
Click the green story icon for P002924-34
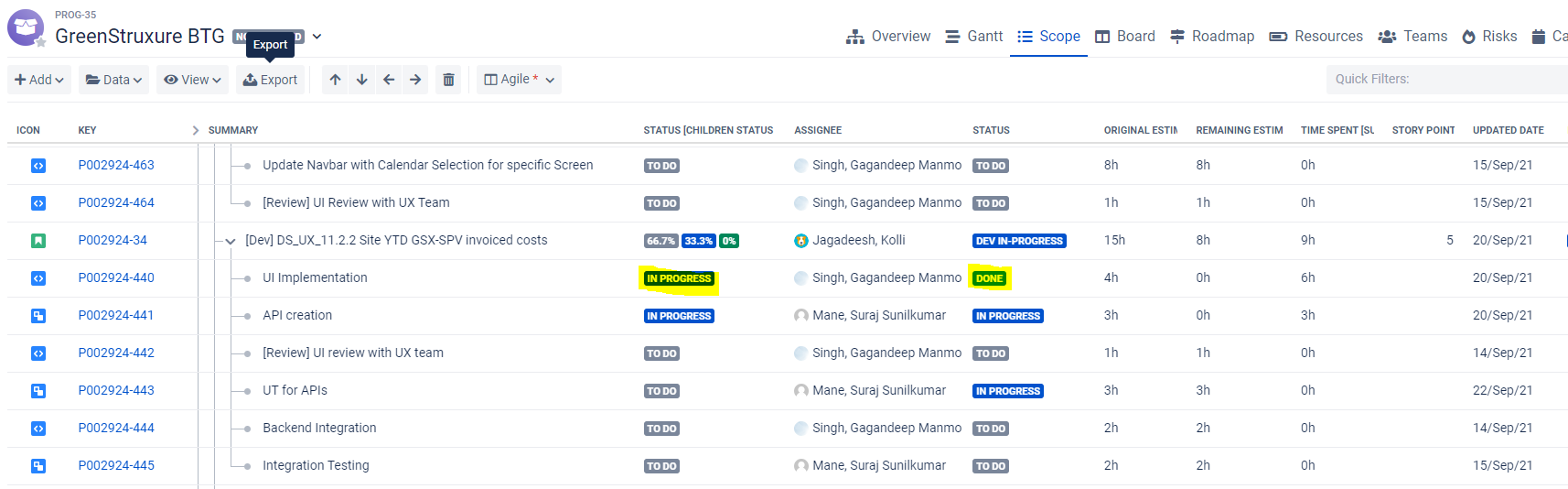(38, 241)
